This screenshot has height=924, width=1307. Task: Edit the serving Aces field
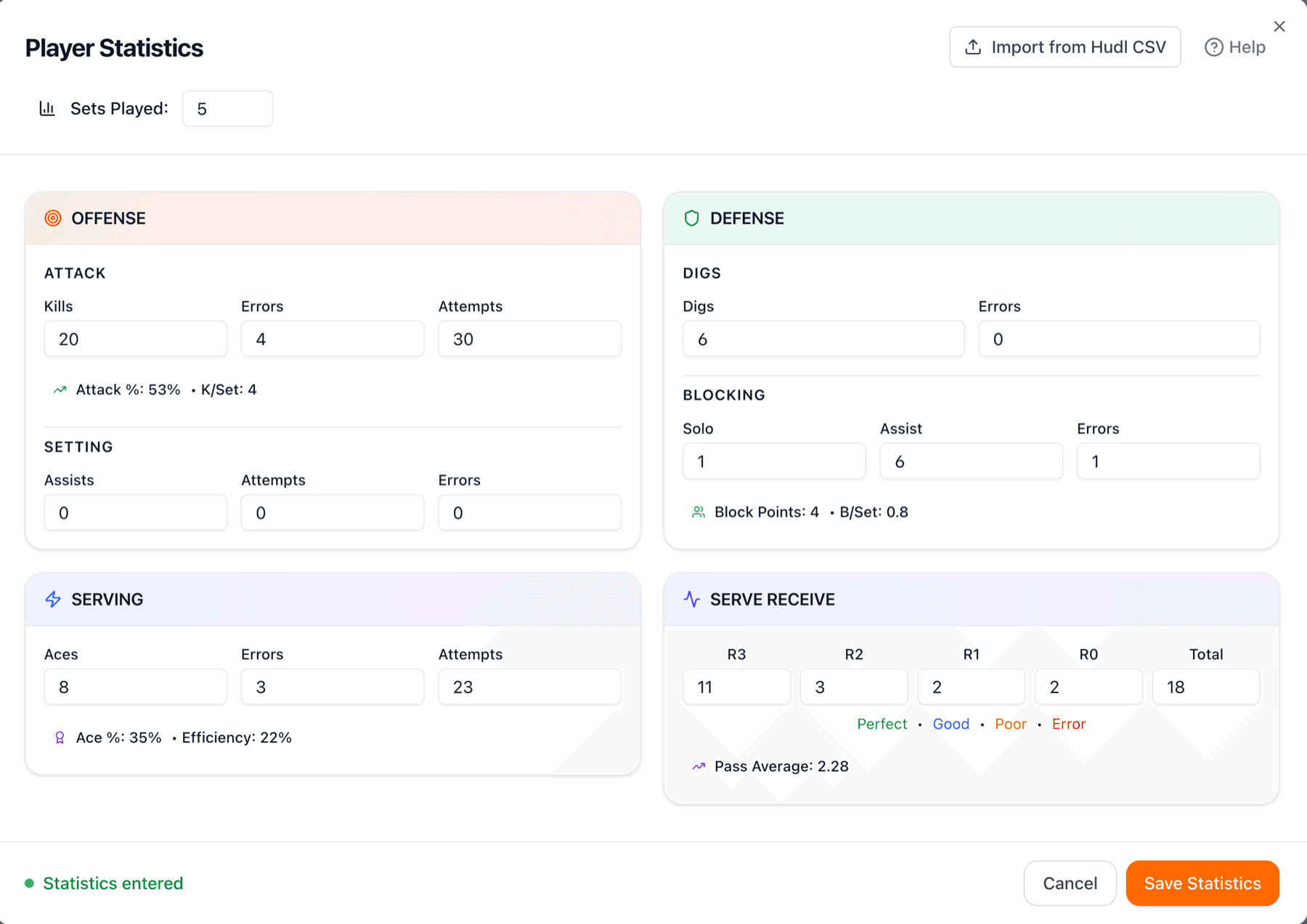[136, 687]
